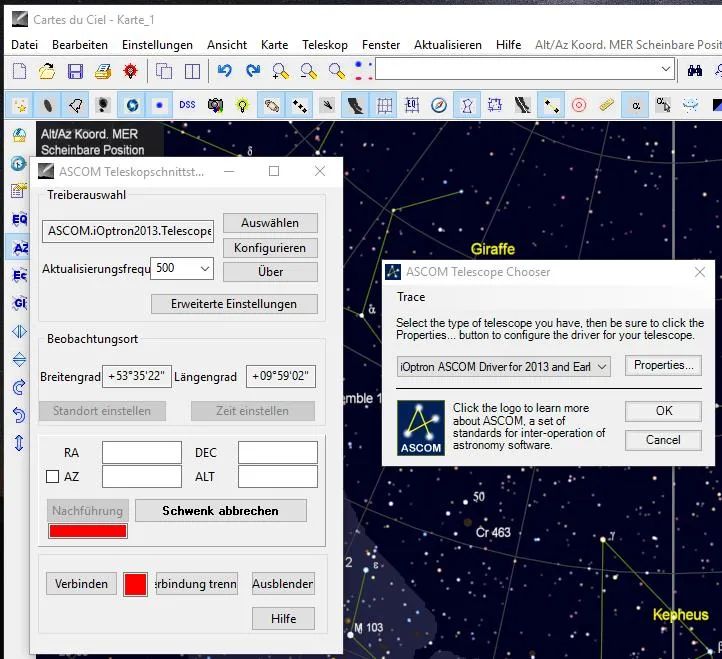Click the compass icon in the toolbar
Image resolution: width=722 pixels, height=659 pixels.
point(439,105)
